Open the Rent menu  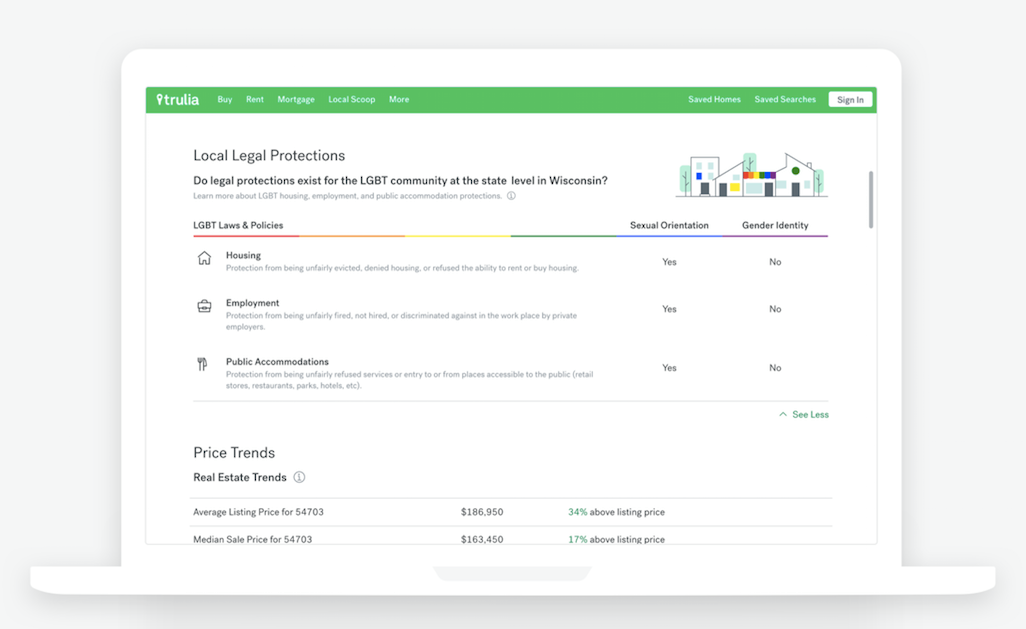pos(255,100)
